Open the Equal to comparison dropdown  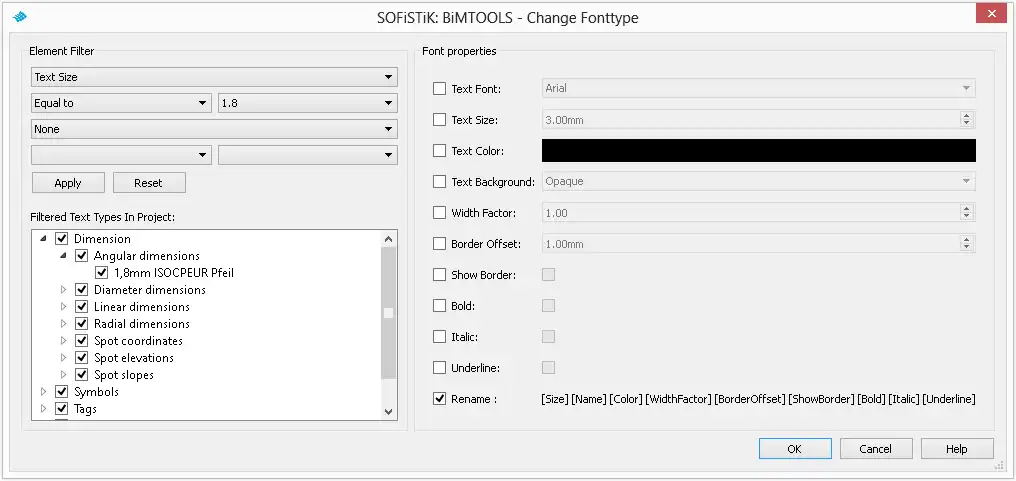click(x=119, y=103)
